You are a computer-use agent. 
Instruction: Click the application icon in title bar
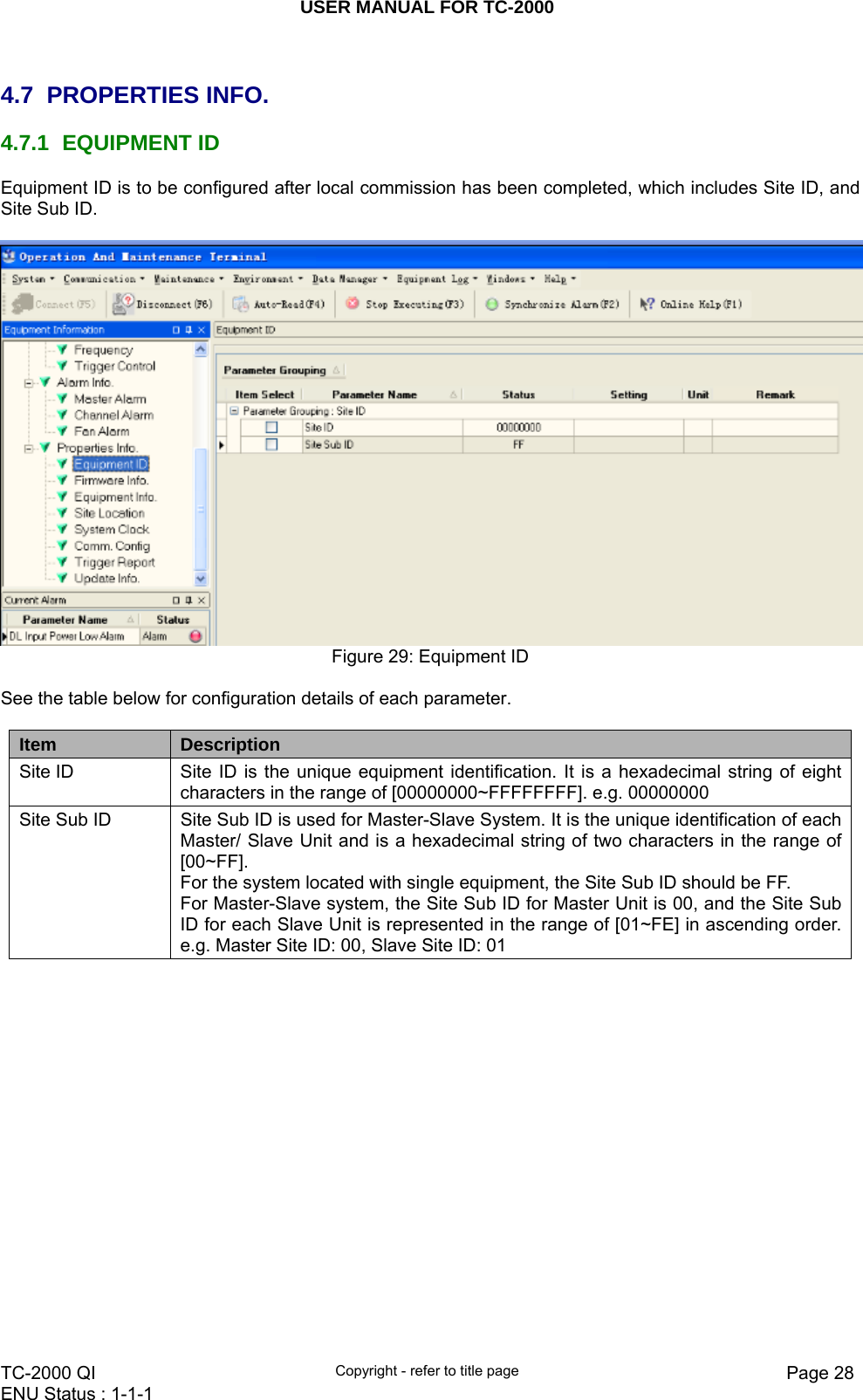[x=10, y=257]
